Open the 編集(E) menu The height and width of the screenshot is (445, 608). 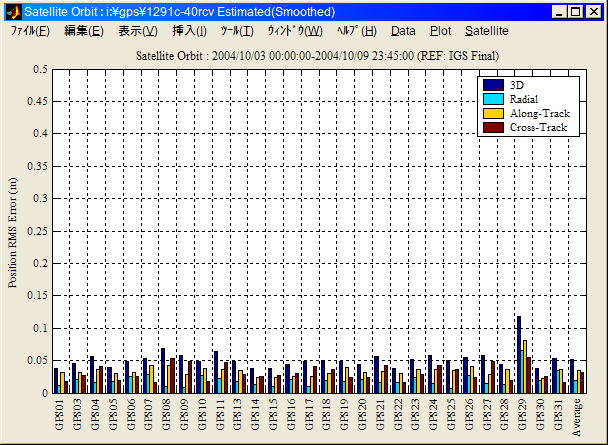click(83, 31)
